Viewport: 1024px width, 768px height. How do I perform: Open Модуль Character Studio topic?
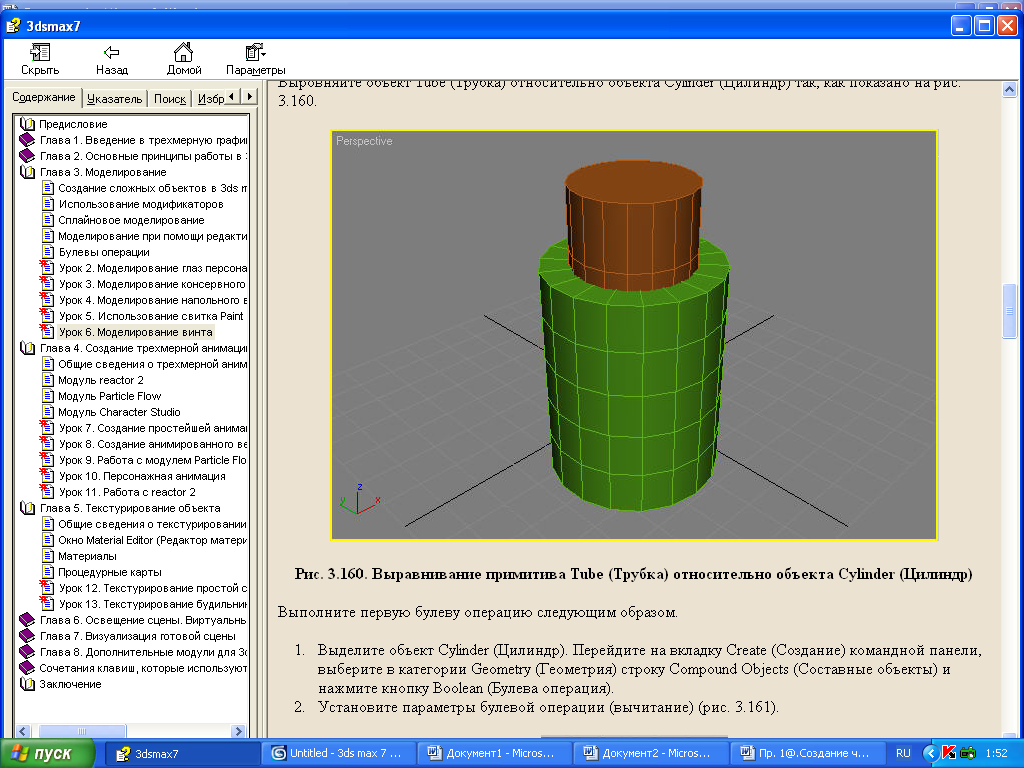tap(120, 412)
